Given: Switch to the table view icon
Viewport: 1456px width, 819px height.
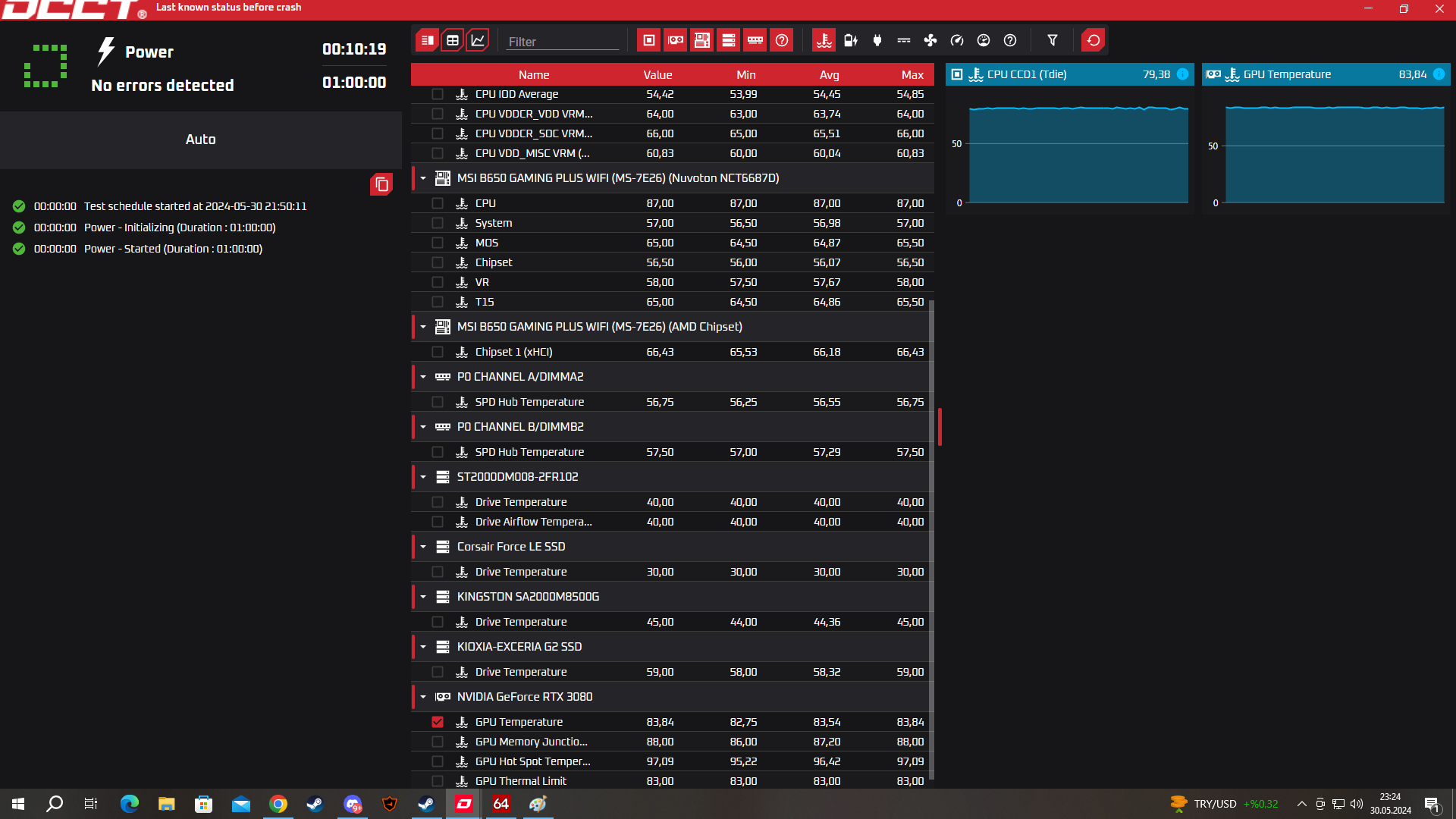Looking at the screenshot, I should 453,40.
